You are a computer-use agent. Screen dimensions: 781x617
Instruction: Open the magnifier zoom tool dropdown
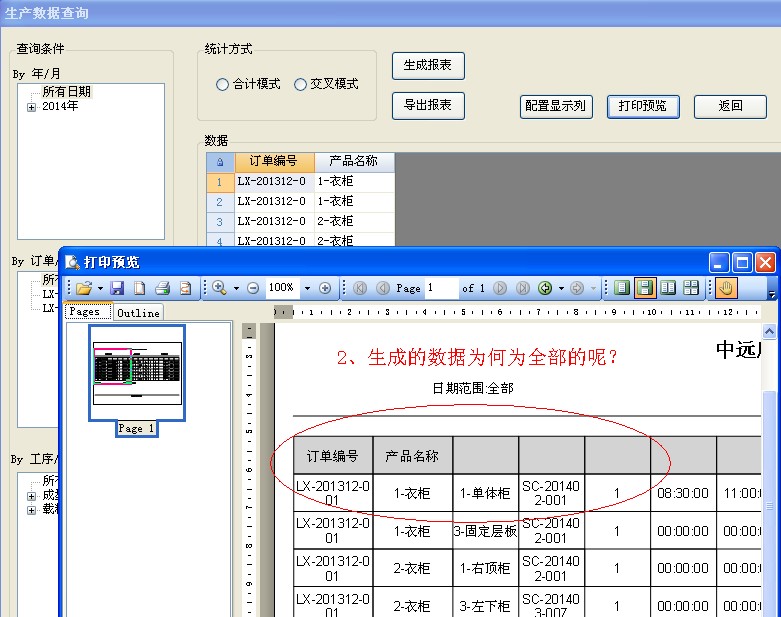tap(237, 288)
